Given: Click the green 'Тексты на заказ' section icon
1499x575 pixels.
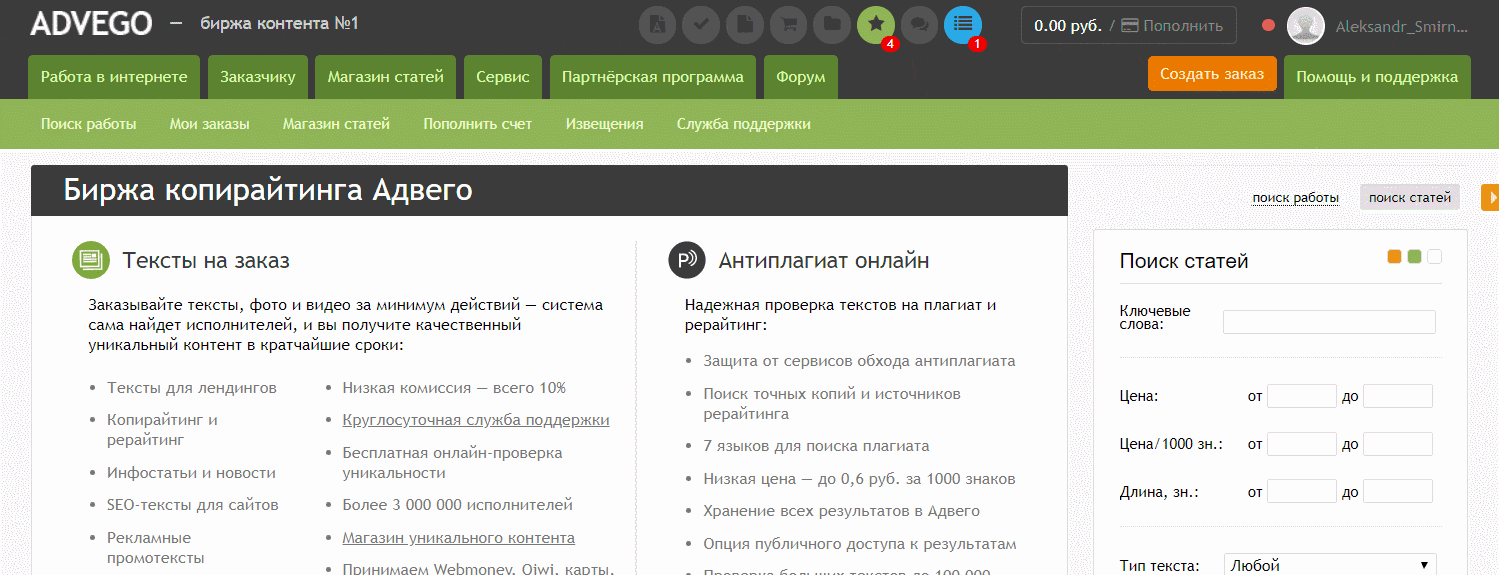Looking at the screenshot, I should point(91,260).
